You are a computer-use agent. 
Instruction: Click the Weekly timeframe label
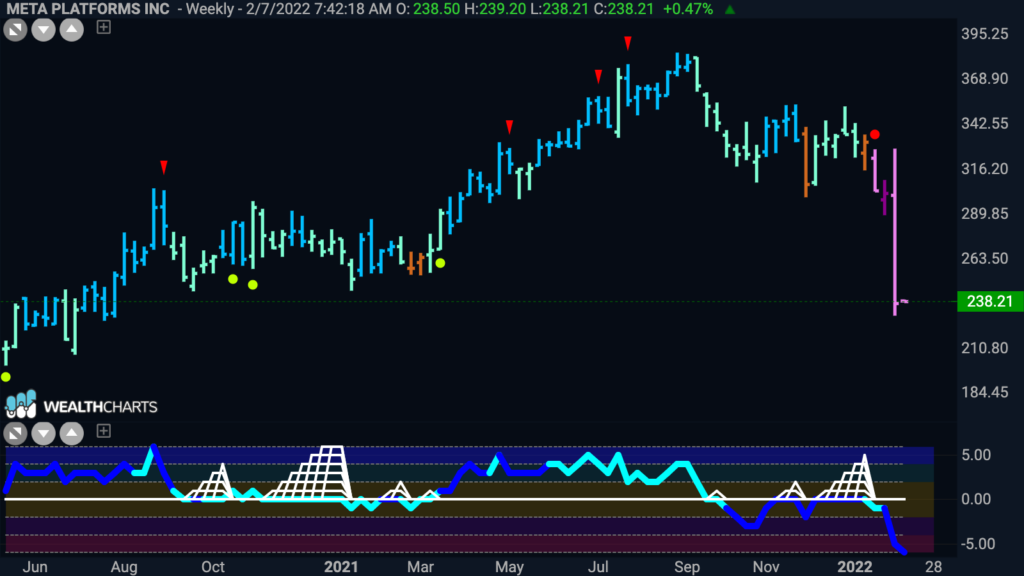coord(210,9)
